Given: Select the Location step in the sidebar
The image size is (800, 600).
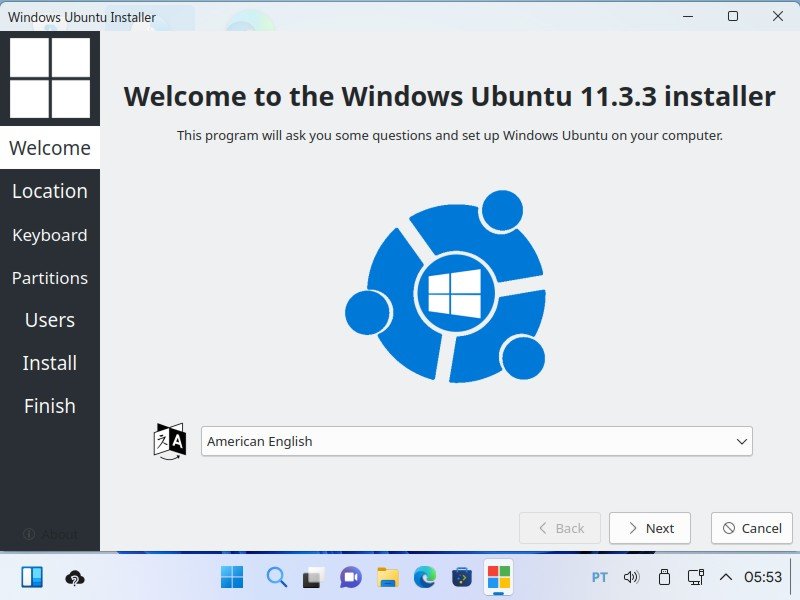Looking at the screenshot, I should pos(49,191).
